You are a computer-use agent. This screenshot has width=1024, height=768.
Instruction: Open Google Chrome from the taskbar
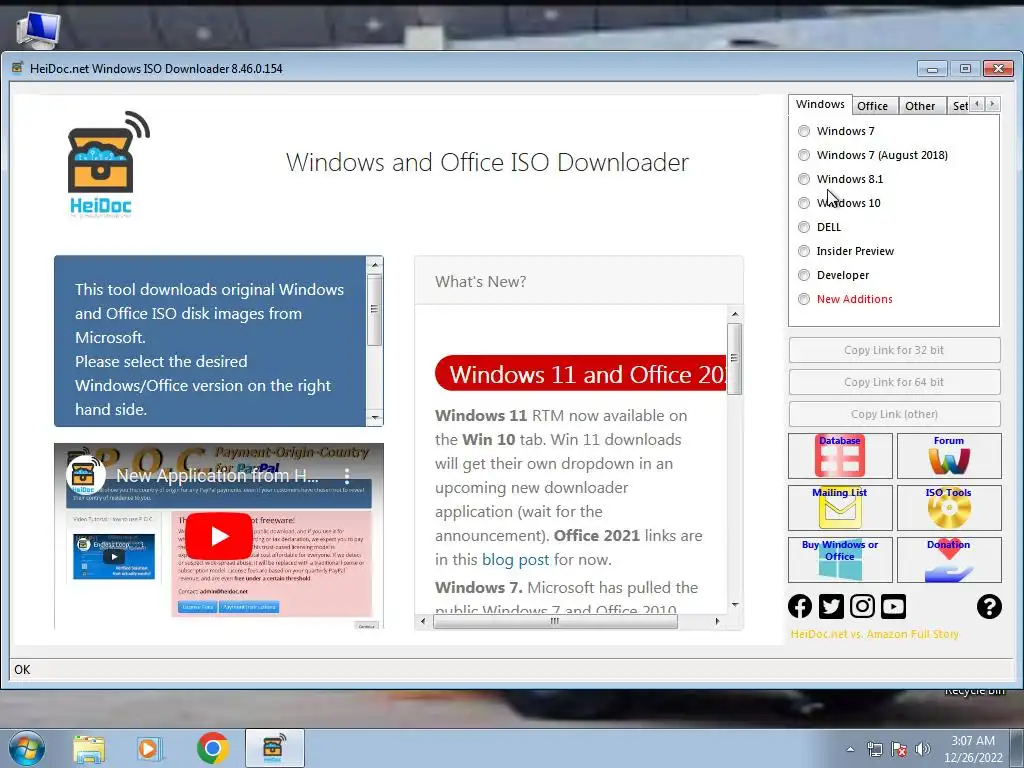[212, 748]
